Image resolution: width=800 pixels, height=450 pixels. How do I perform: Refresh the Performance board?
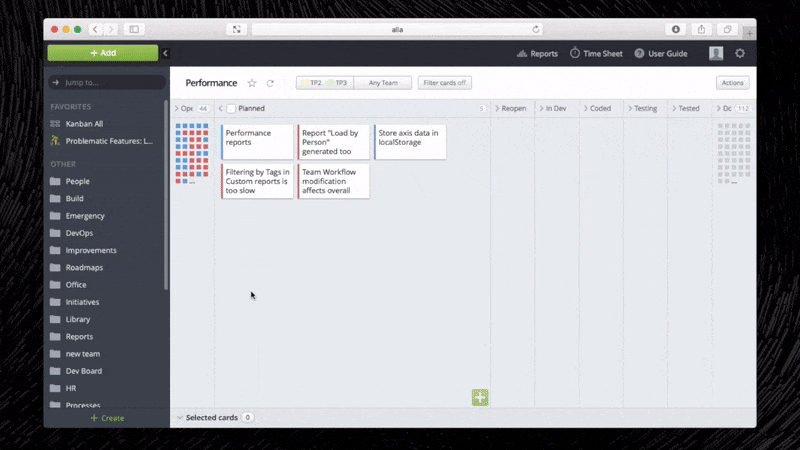pyautogui.click(x=270, y=83)
